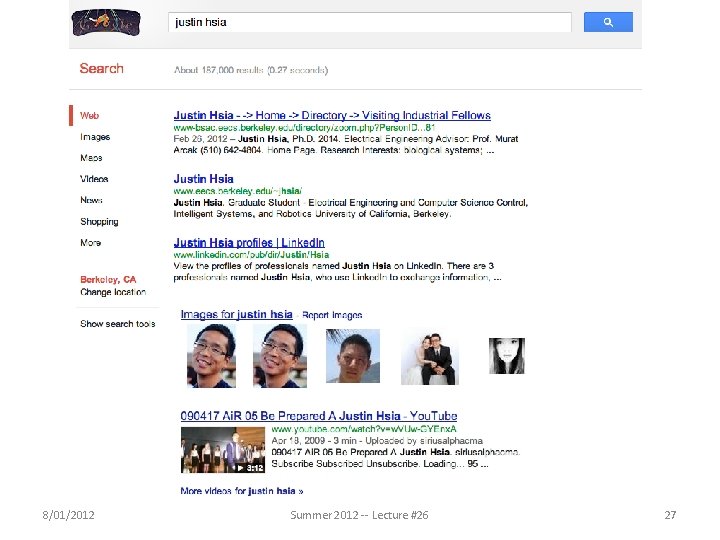The width and height of the screenshot is (720, 540).
Task: Open second smiling face image thumbnail
Action: [280, 356]
